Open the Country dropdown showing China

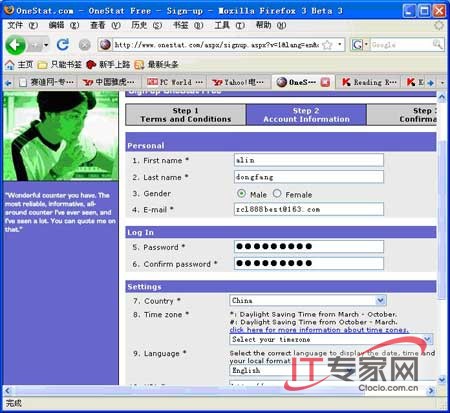[x=308, y=301]
